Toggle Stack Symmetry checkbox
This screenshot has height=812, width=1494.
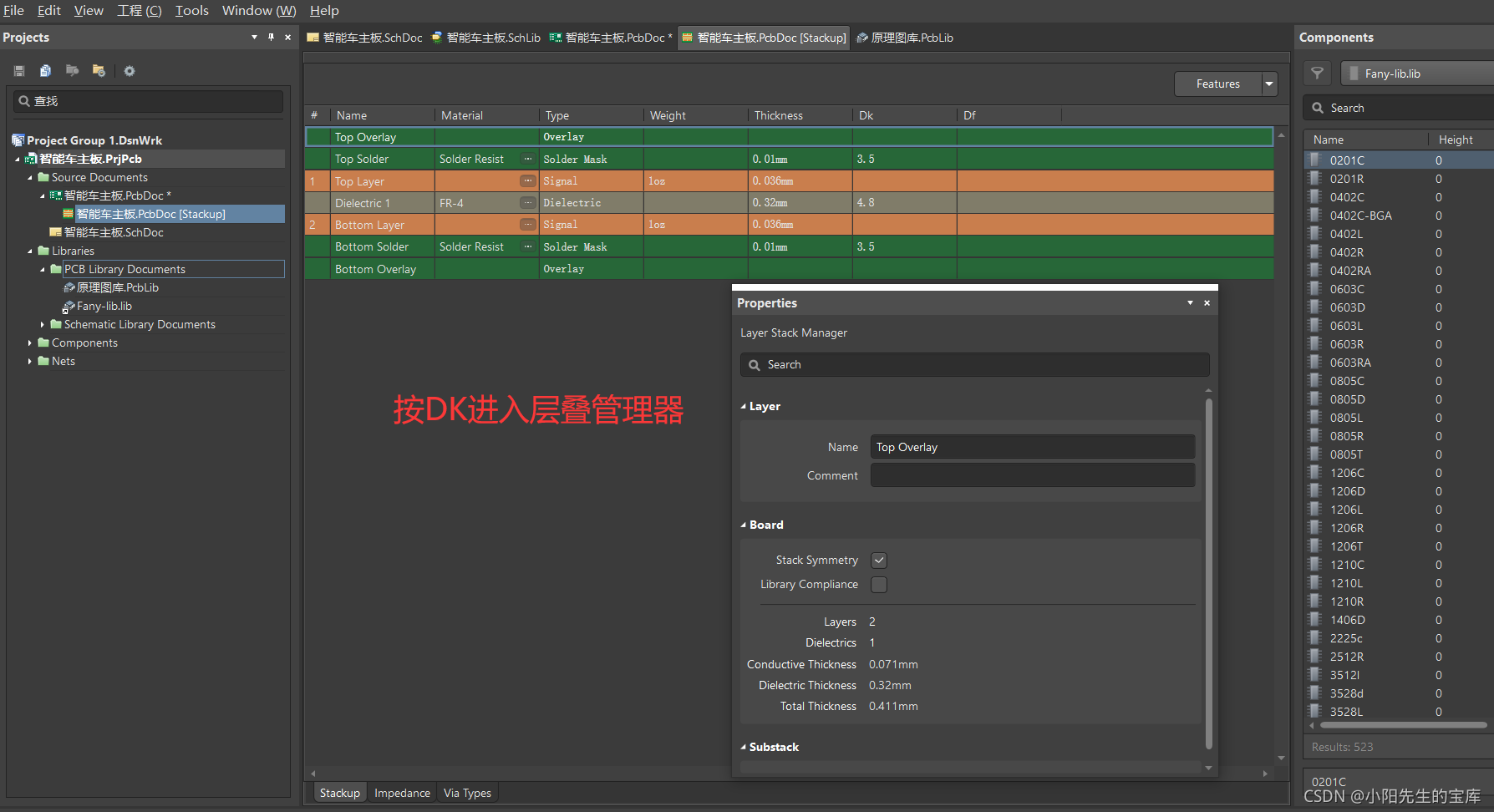879,561
